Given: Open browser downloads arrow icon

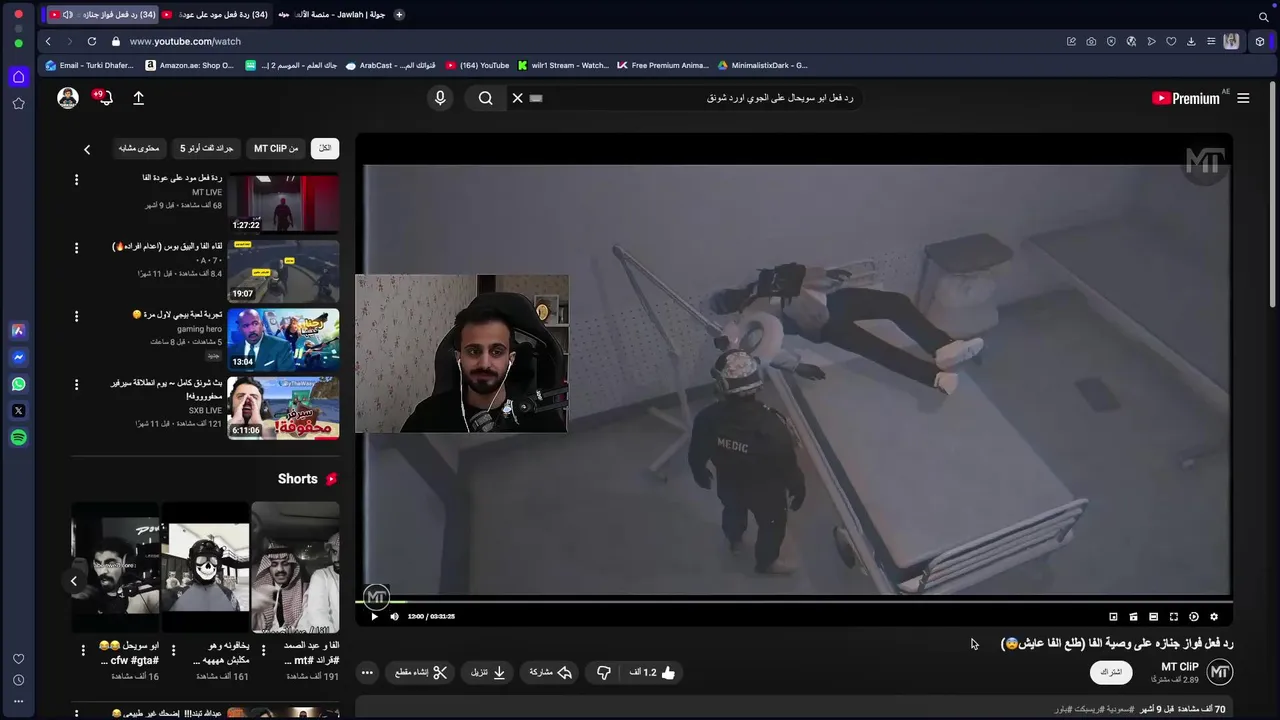Looking at the screenshot, I should pyautogui.click(x=1191, y=41).
